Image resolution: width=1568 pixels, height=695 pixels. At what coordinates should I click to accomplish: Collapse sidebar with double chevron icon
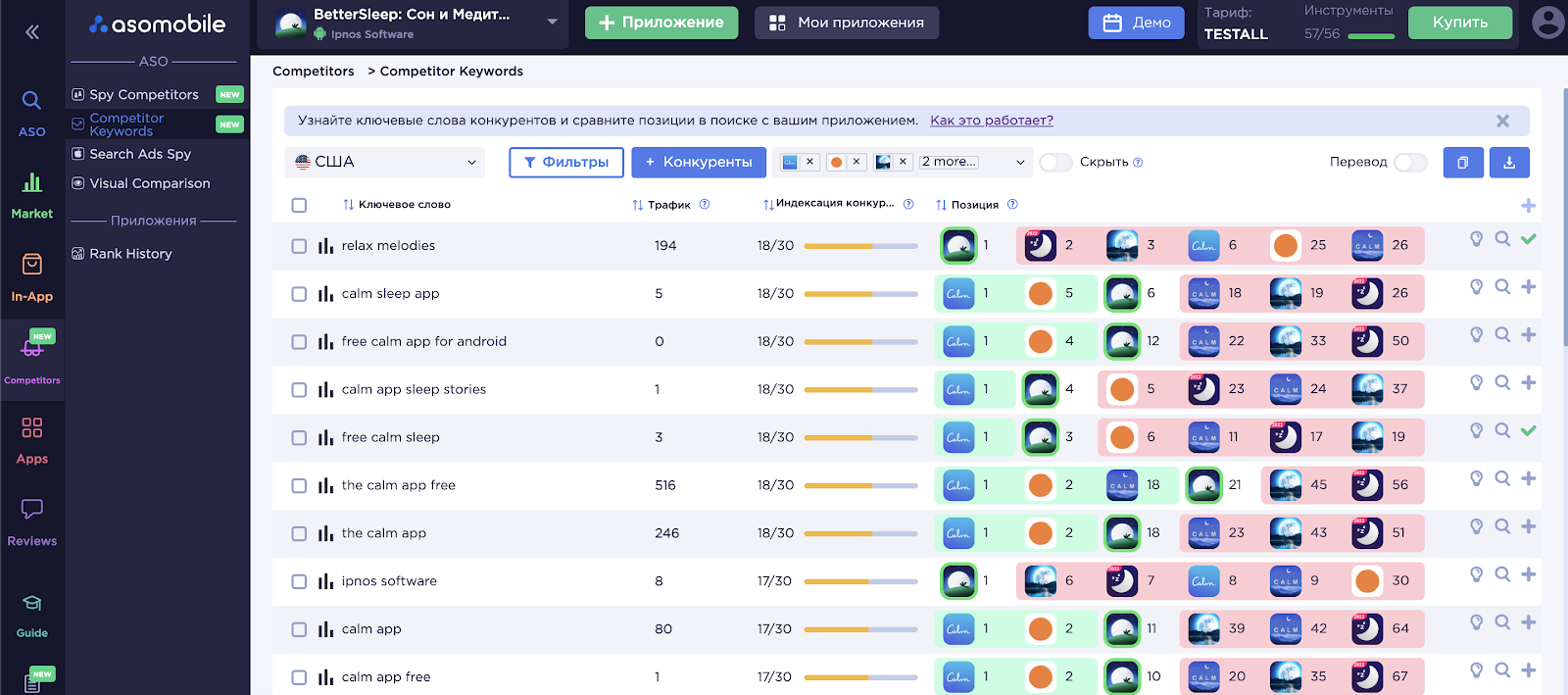(x=32, y=32)
